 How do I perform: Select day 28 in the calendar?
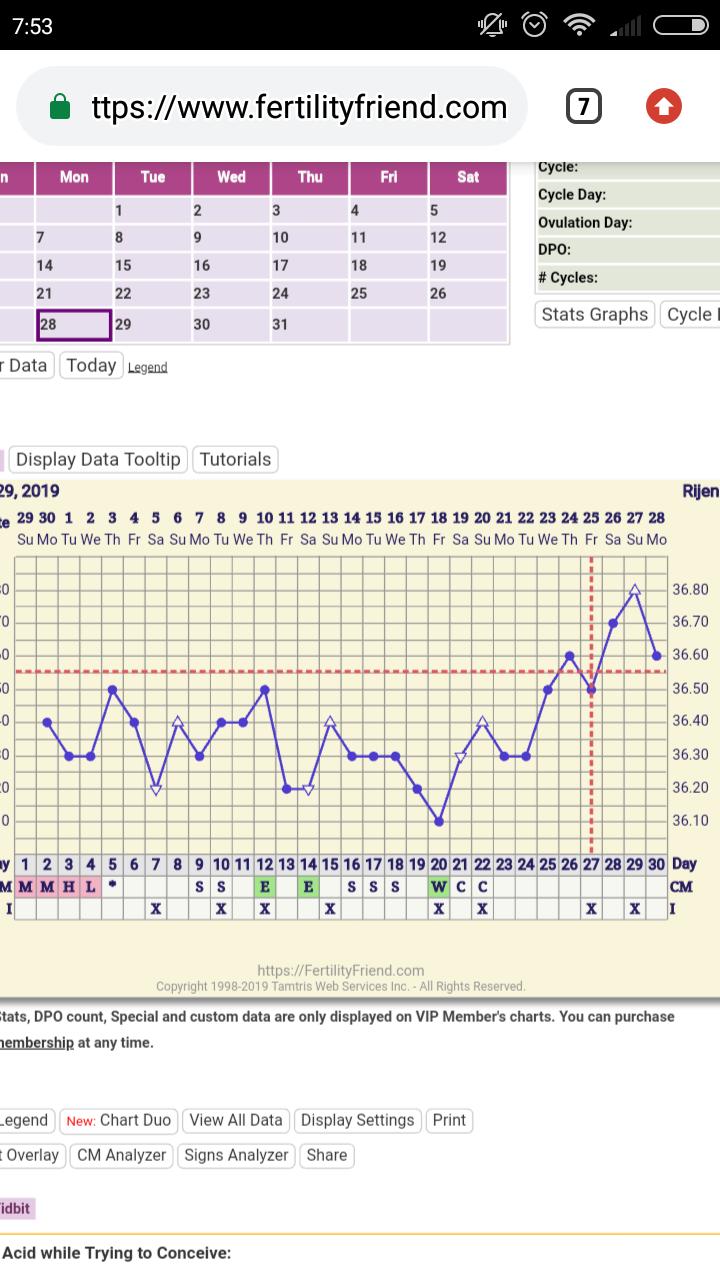coord(73,325)
